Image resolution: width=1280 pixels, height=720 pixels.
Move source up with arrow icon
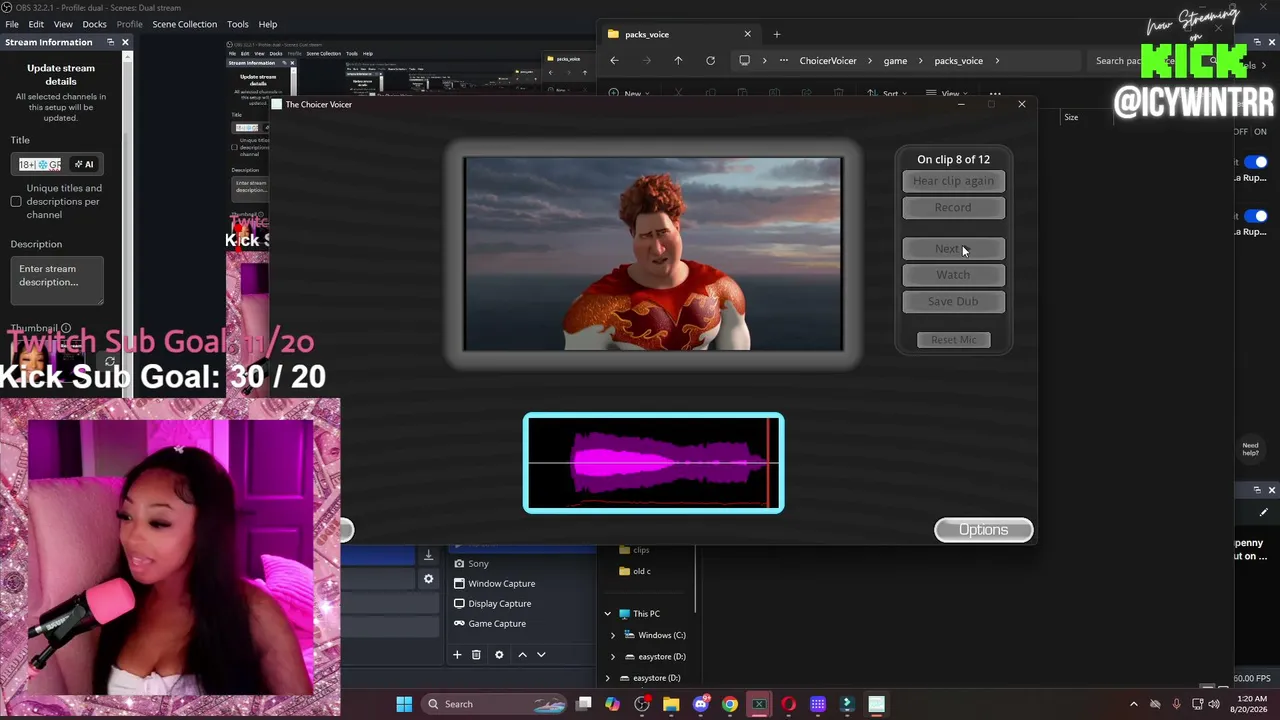tap(522, 655)
